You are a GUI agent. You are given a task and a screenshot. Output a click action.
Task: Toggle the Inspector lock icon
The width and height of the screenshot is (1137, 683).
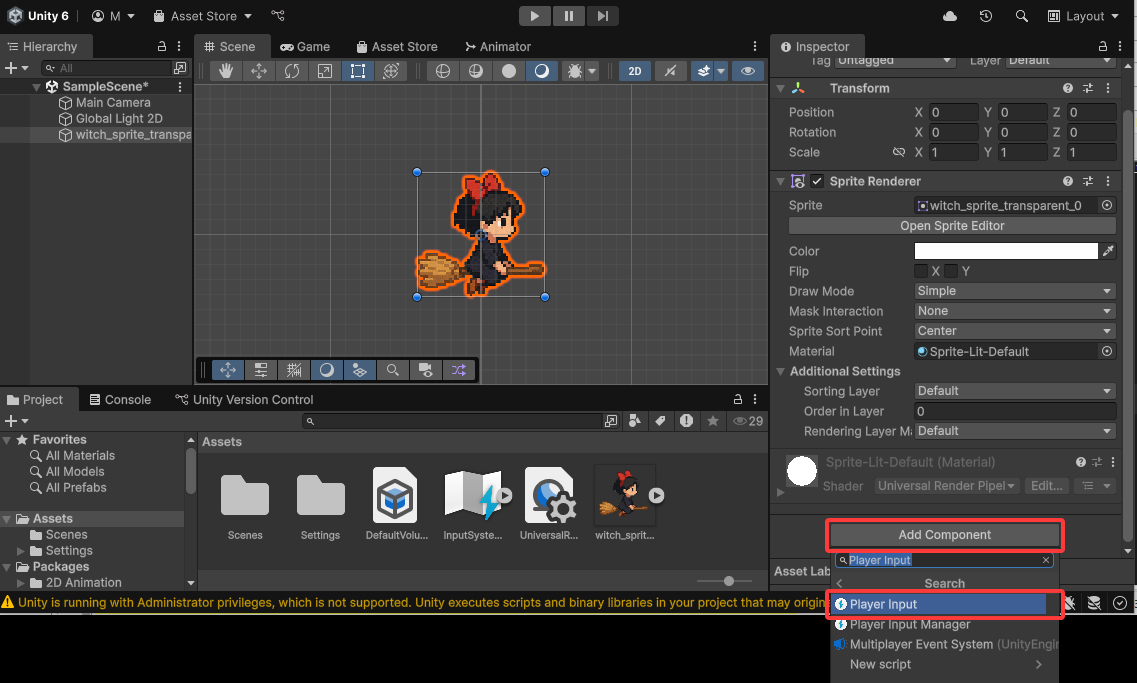pos(1102,46)
